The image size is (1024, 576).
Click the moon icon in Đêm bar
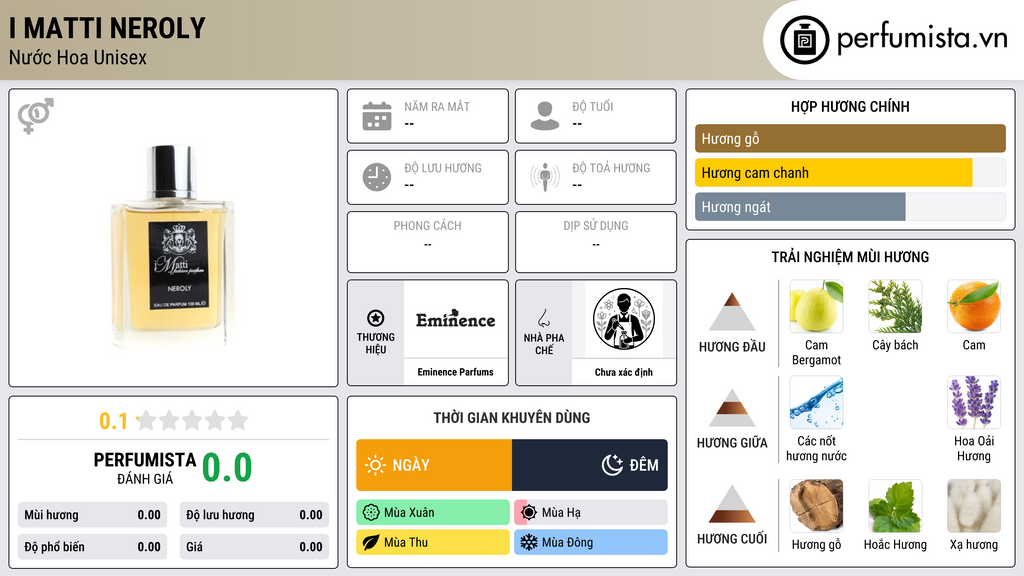pyautogui.click(x=612, y=465)
